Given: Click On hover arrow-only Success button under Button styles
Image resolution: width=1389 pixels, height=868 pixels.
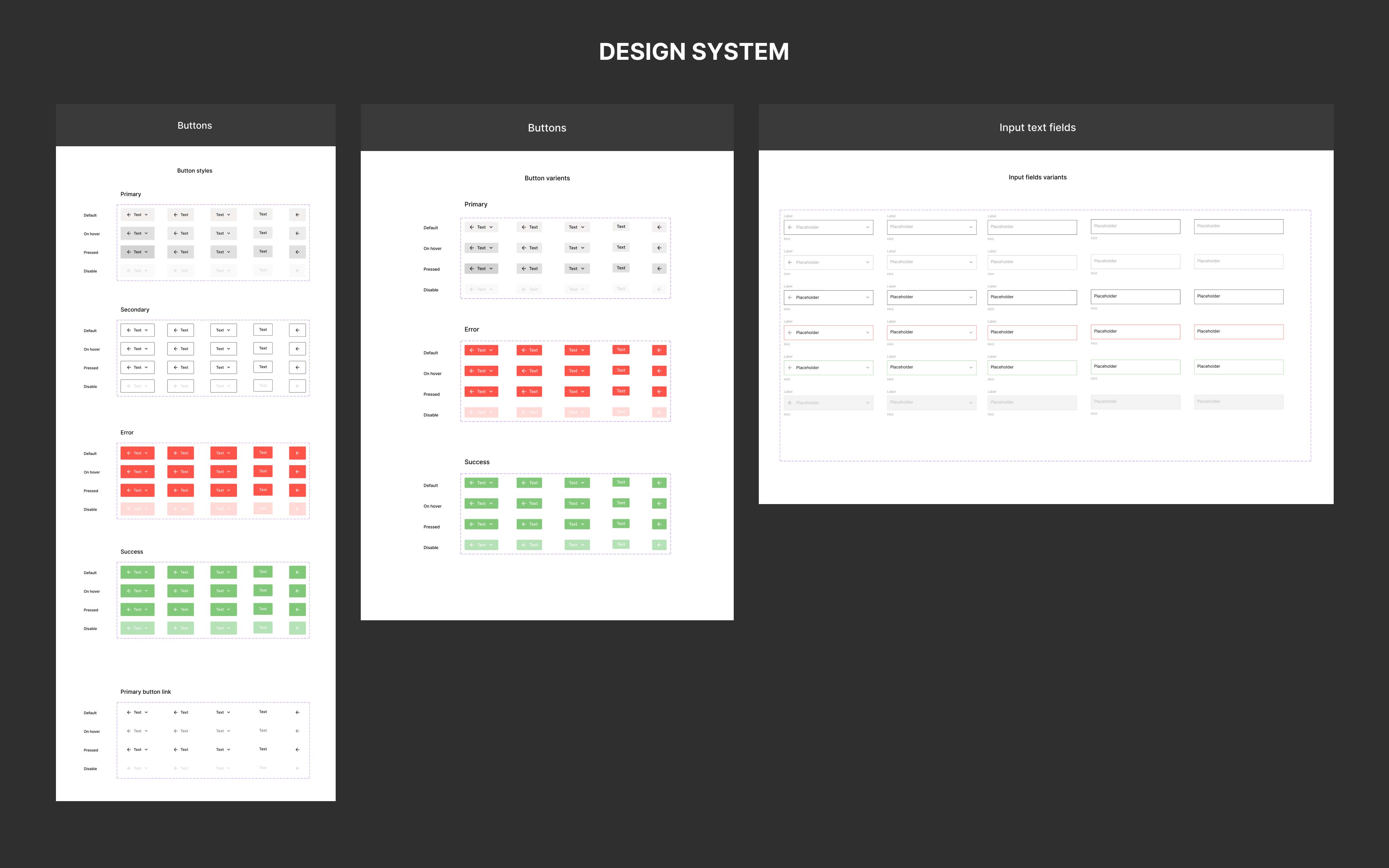Looking at the screenshot, I should 297,591.
